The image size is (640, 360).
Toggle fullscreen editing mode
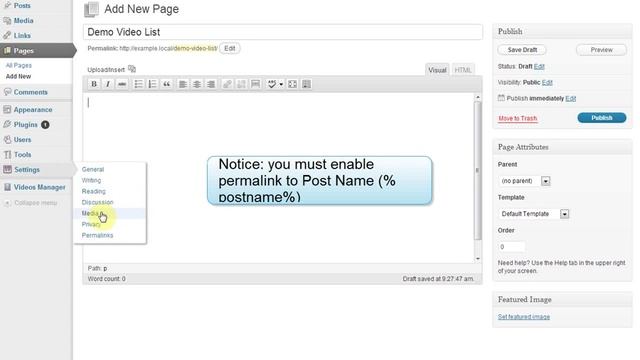(x=292, y=84)
